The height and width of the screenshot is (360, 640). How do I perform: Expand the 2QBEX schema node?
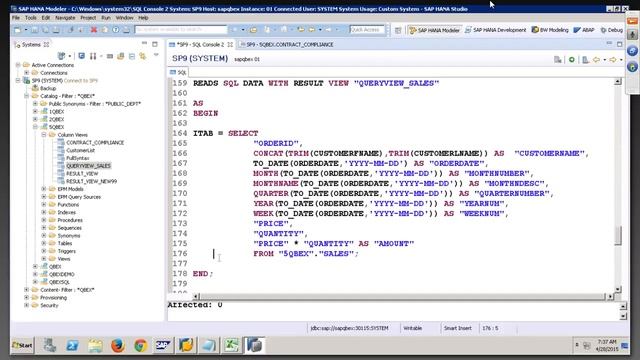[x=35, y=119]
